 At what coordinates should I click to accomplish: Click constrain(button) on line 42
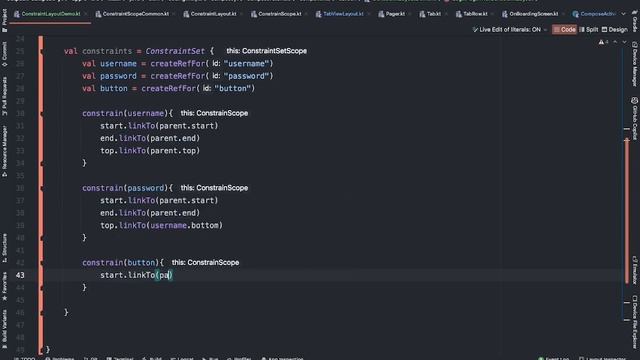point(122,263)
